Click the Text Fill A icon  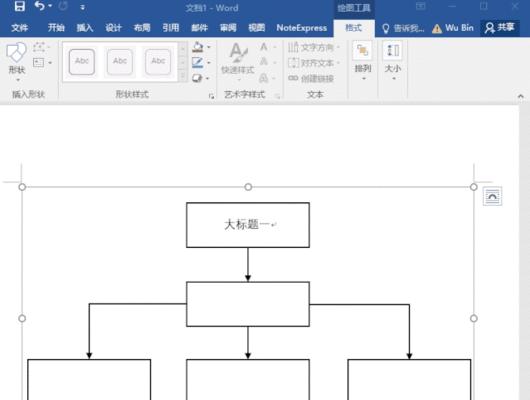264,47
